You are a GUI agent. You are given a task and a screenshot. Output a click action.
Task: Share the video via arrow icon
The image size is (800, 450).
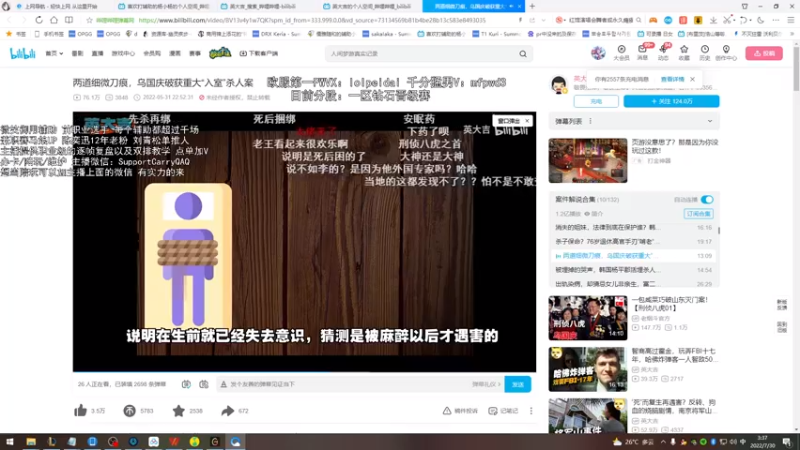point(228,411)
